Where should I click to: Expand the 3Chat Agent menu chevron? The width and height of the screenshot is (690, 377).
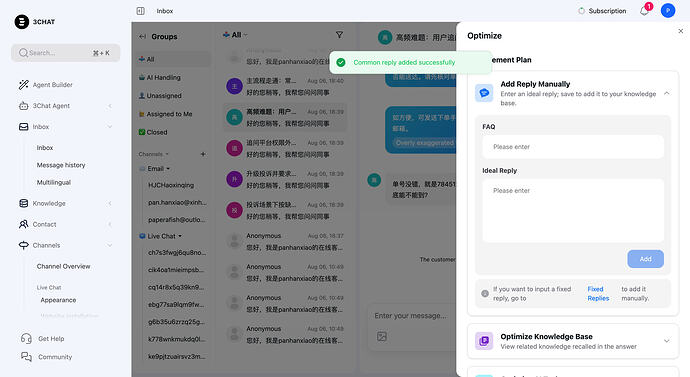coord(110,106)
